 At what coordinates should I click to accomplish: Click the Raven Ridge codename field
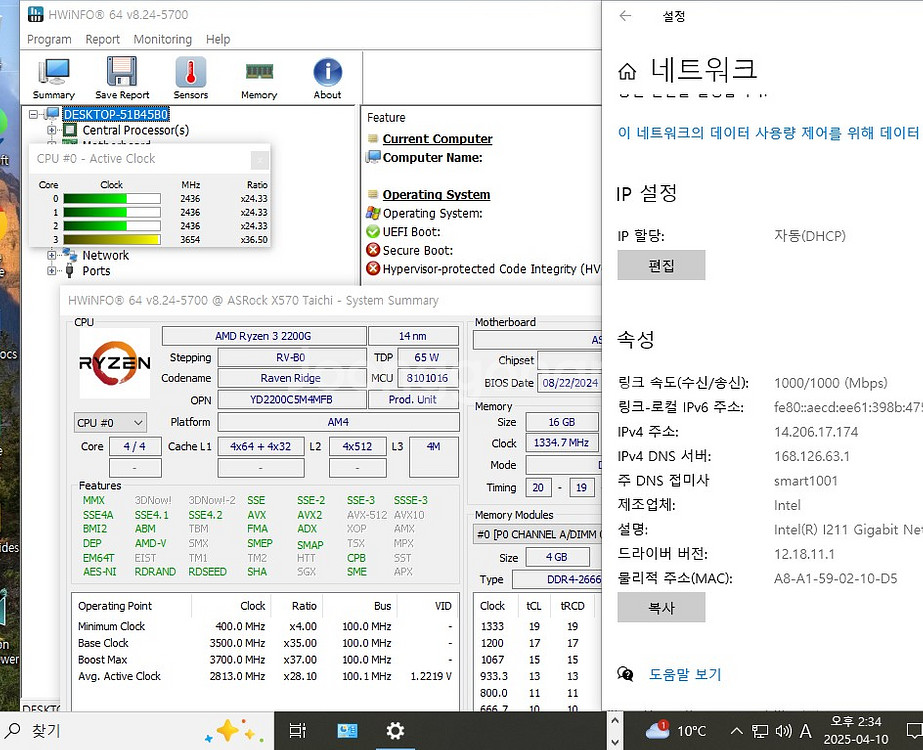click(291, 378)
